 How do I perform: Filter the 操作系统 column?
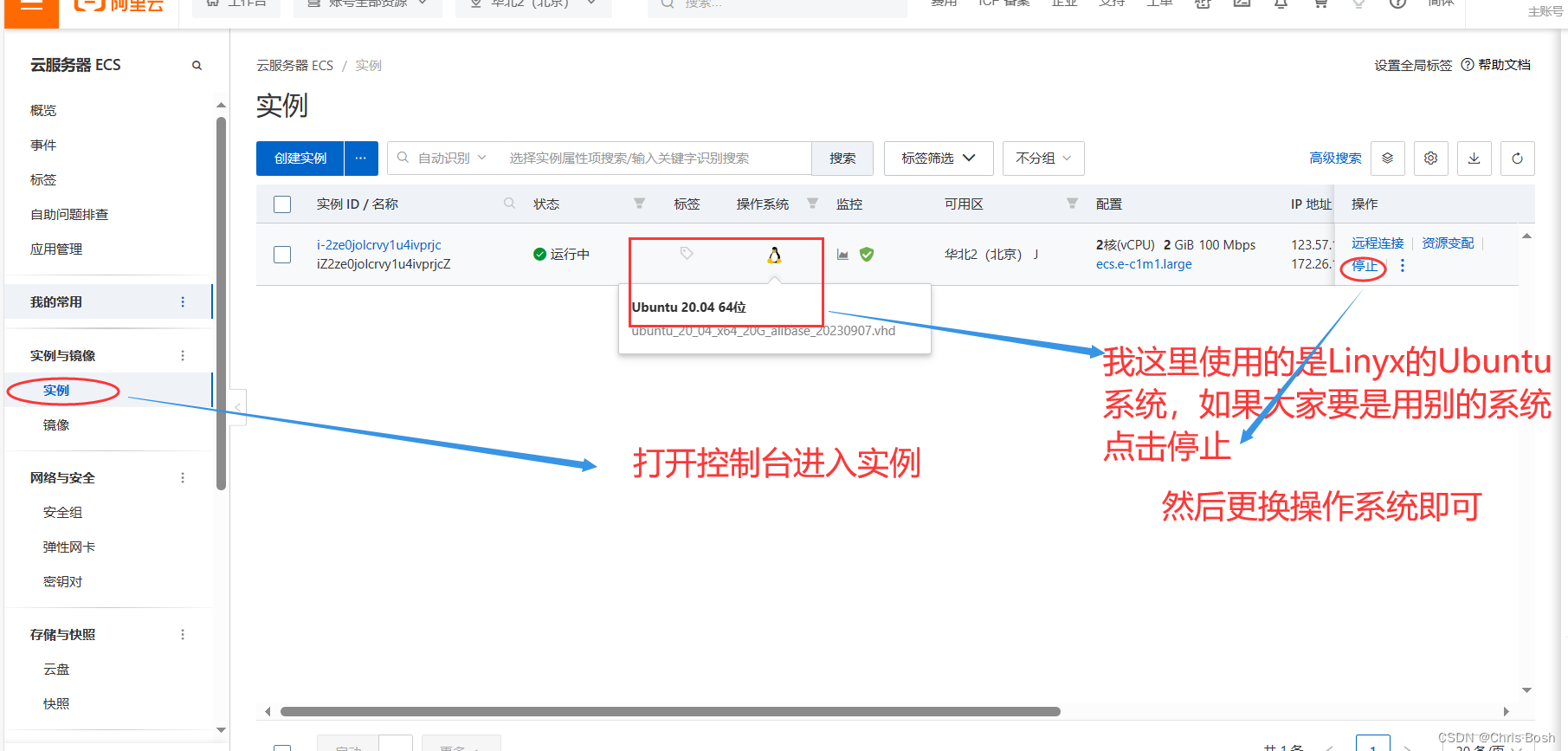click(x=812, y=204)
